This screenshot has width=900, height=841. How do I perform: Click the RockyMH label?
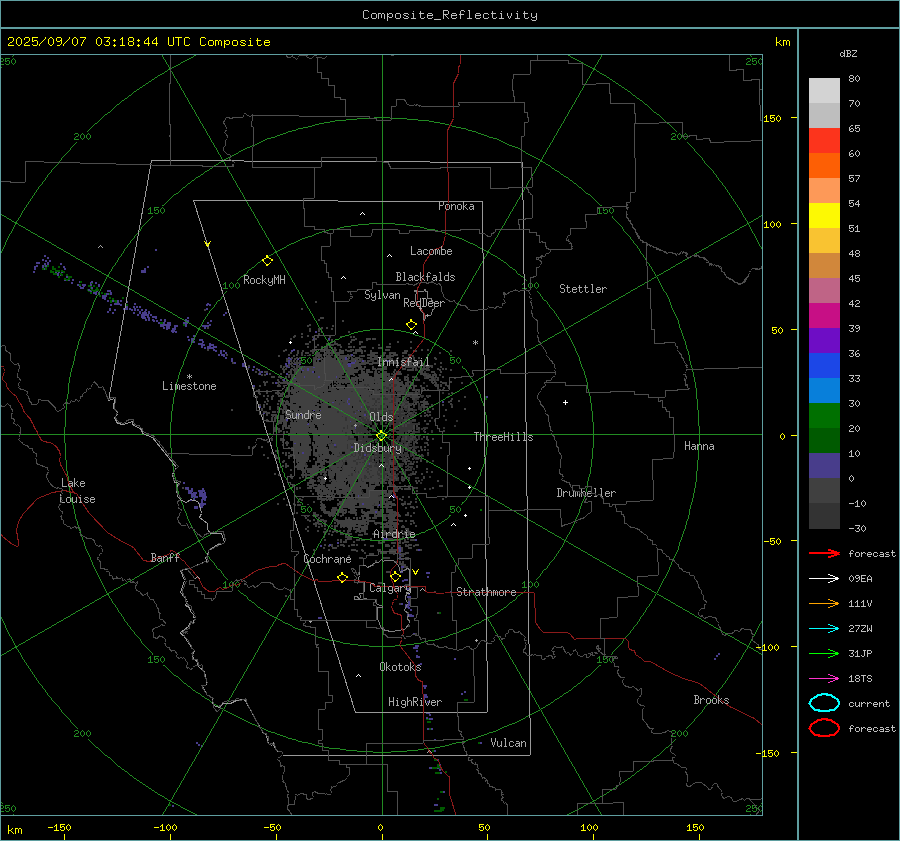coord(264,280)
